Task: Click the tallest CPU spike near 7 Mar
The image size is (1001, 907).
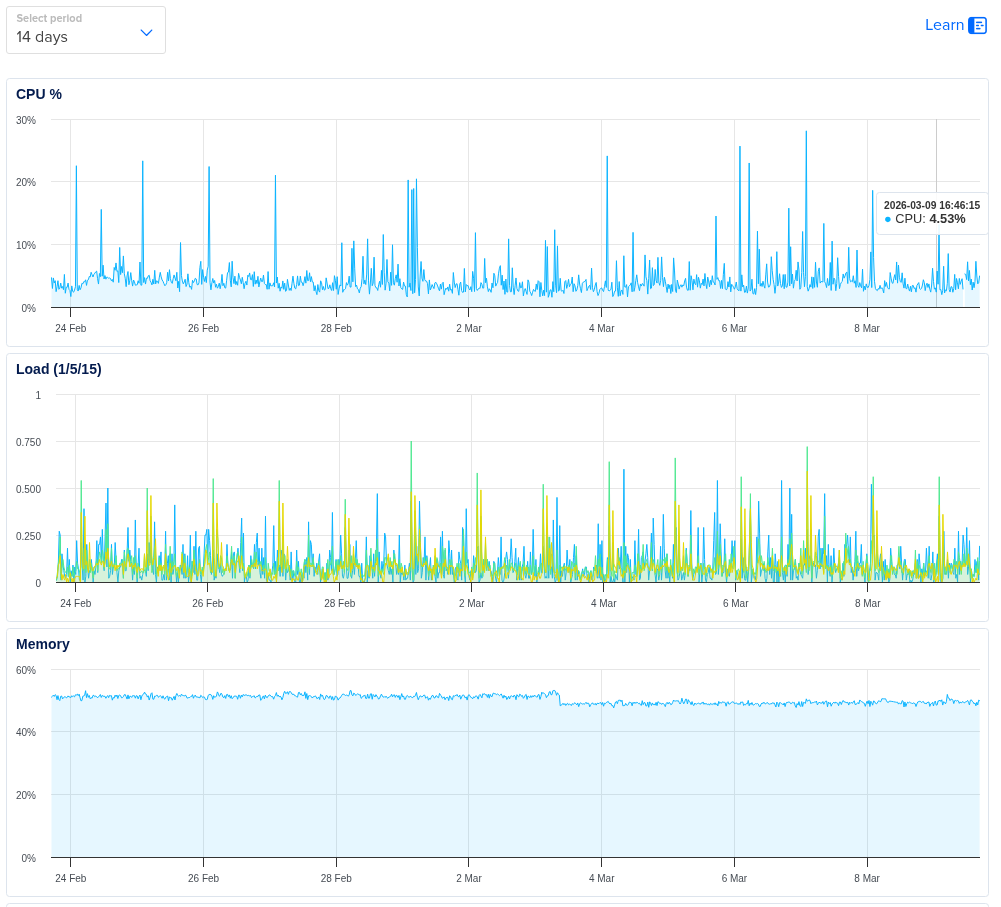Action: click(x=806, y=133)
